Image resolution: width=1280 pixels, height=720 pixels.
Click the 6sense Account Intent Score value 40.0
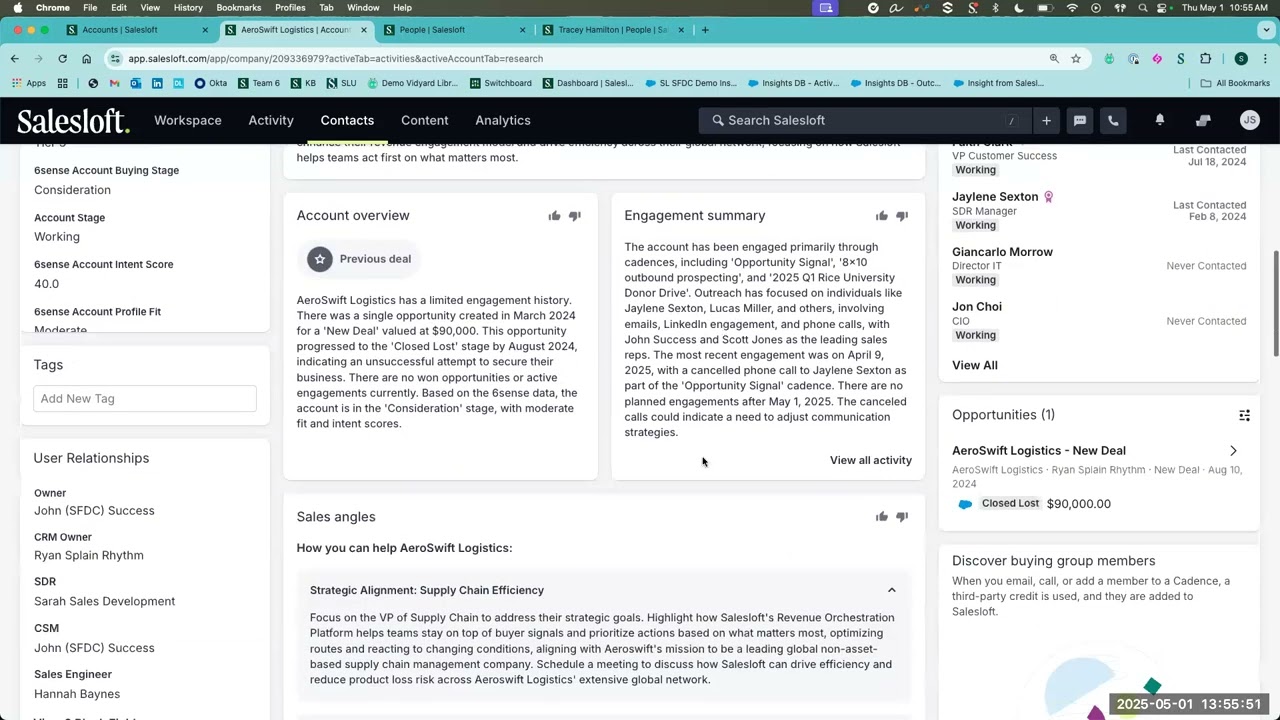(x=46, y=284)
